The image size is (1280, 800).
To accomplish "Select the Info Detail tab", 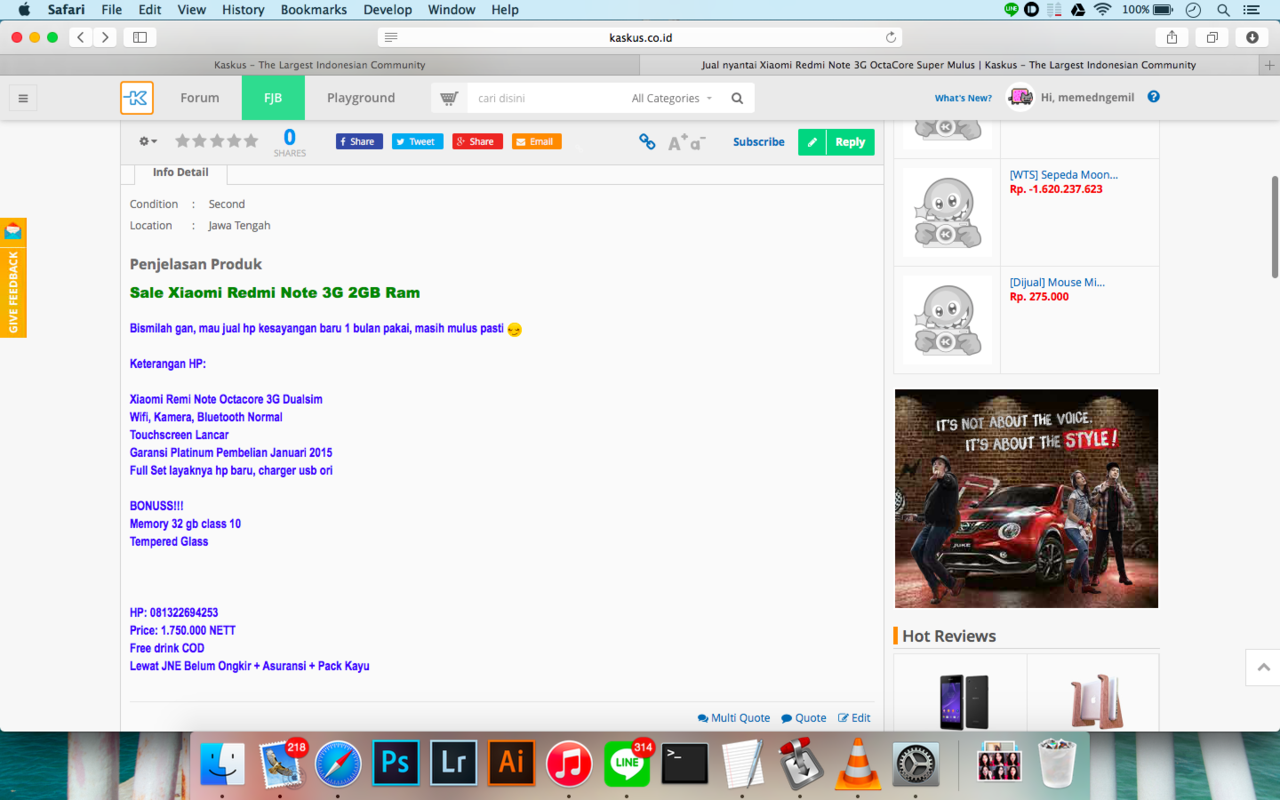I will 181,173.
